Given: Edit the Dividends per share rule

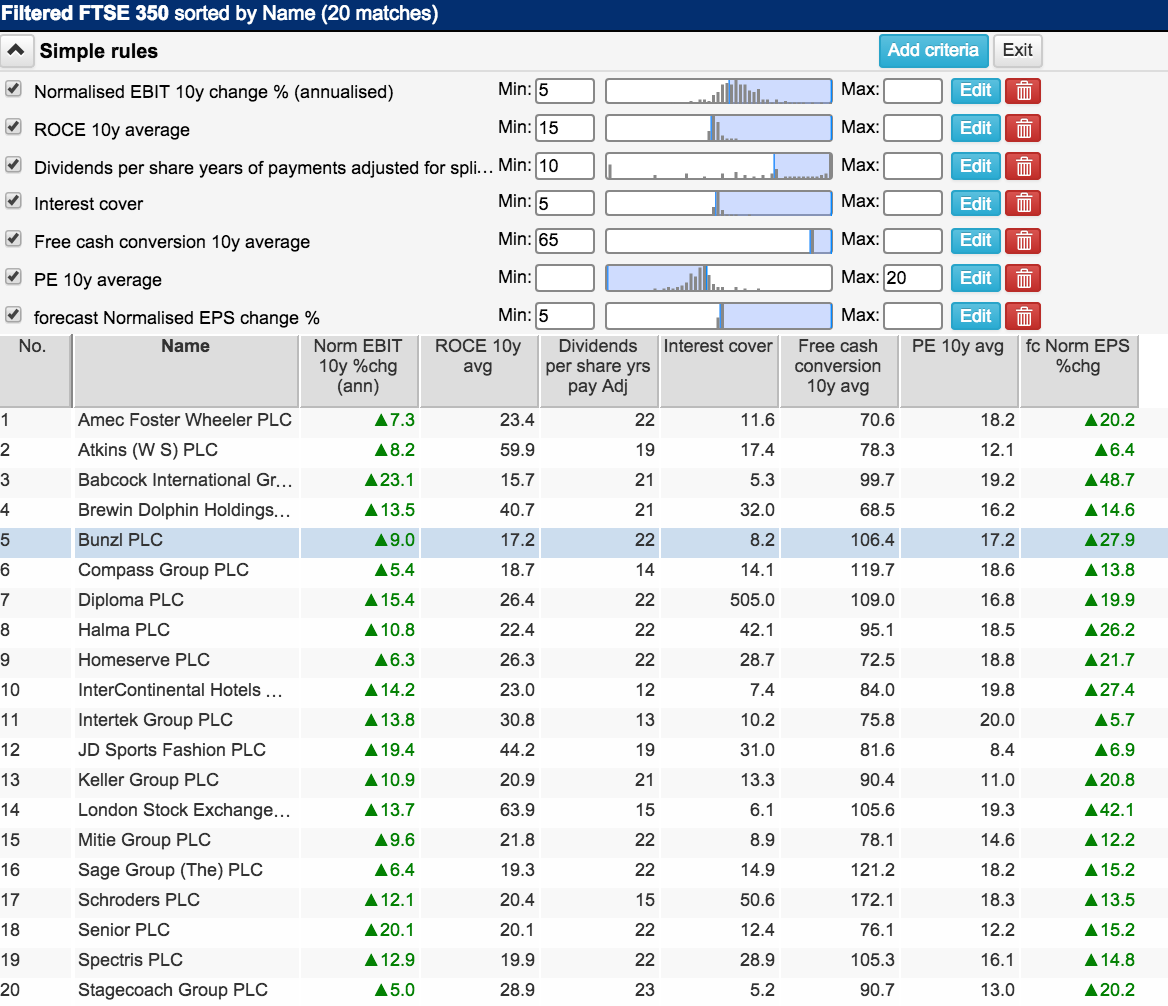Looking at the screenshot, I should pyautogui.click(x=975, y=166).
